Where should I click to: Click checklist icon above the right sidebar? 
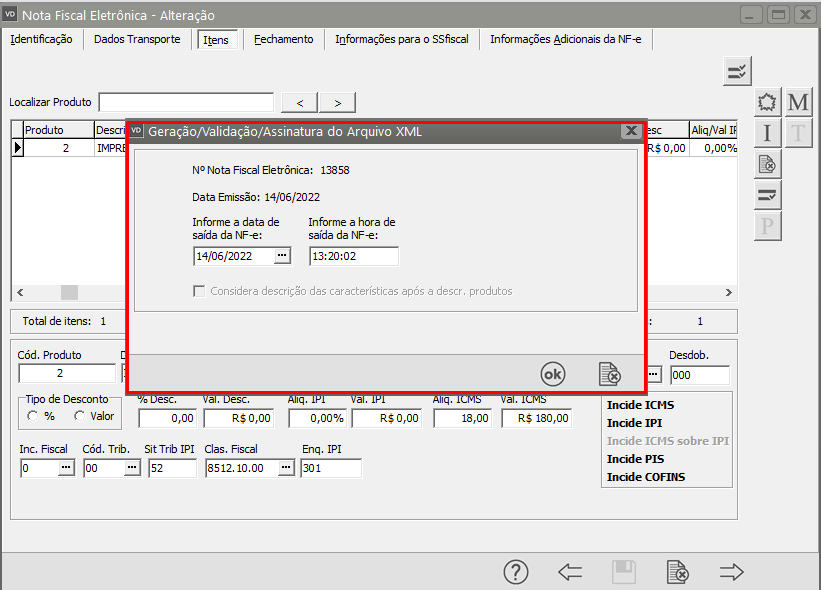[x=738, y=71]
